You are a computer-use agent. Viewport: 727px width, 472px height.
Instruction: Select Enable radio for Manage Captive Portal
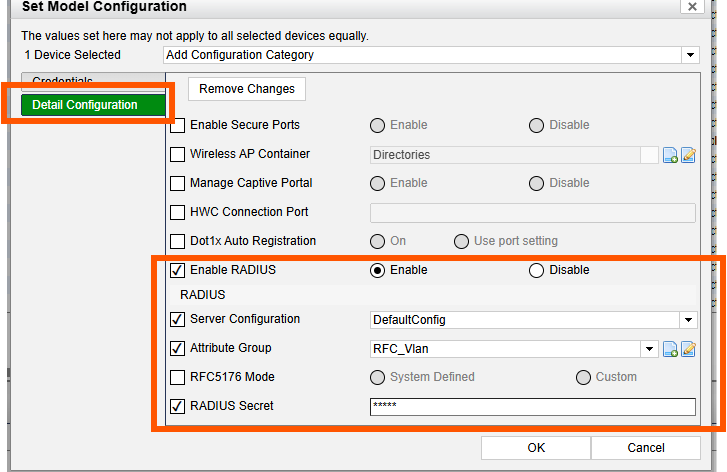click(377, 183)
